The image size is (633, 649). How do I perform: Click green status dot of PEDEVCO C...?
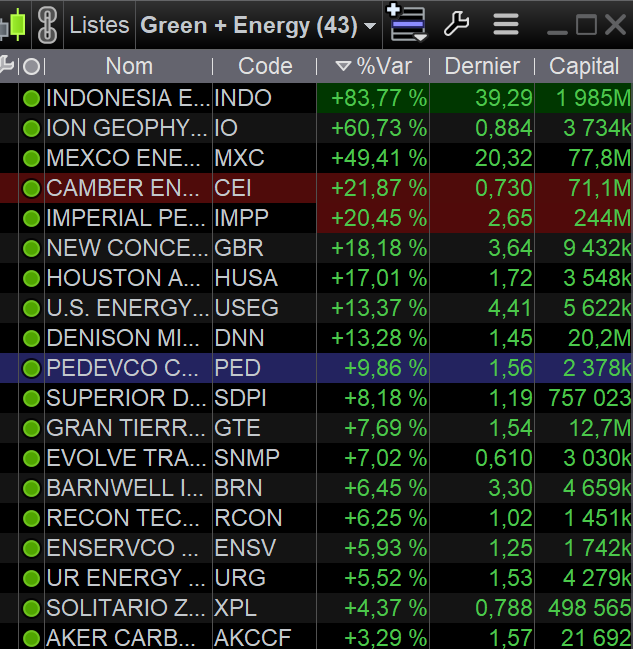pyautogui.click(x=31, y=368)
